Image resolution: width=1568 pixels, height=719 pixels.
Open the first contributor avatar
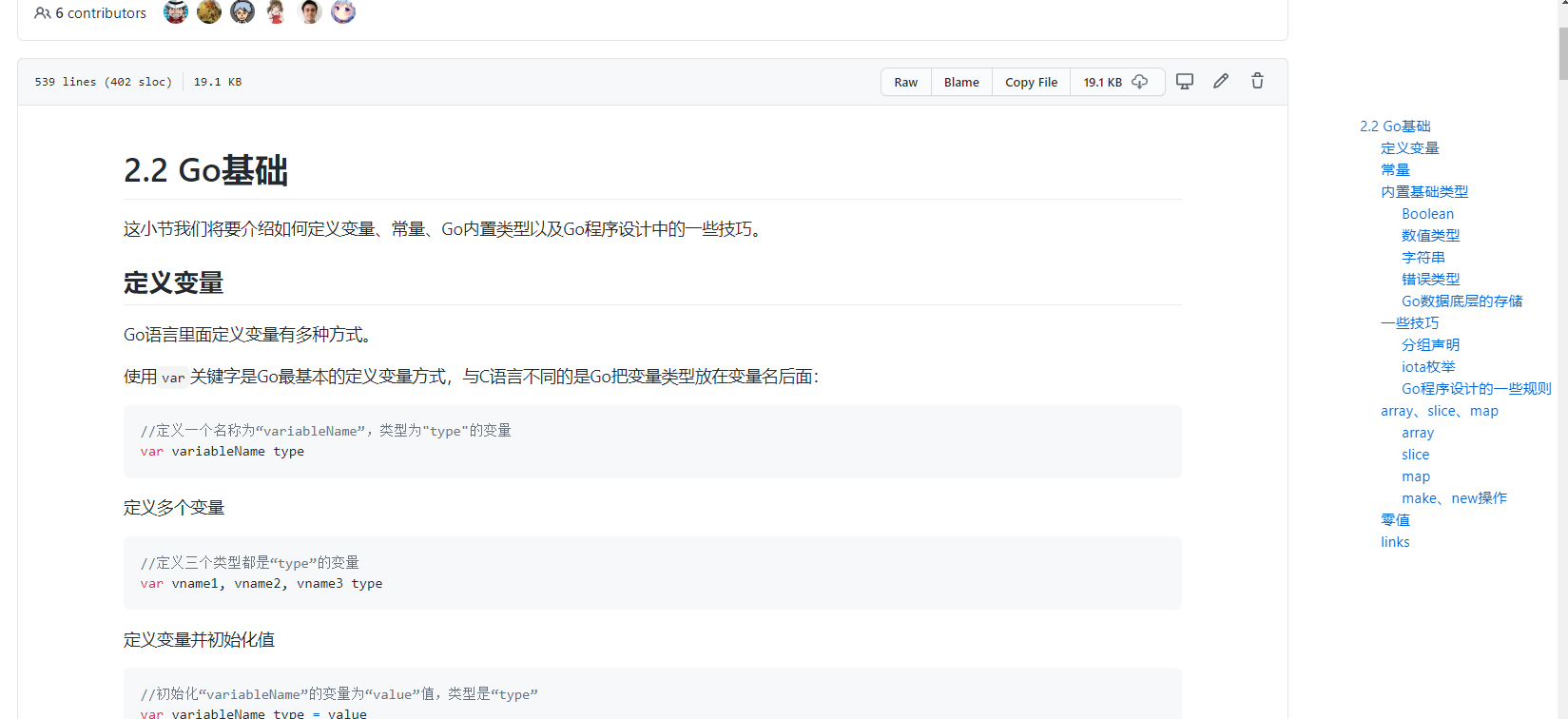coord(176,12)
